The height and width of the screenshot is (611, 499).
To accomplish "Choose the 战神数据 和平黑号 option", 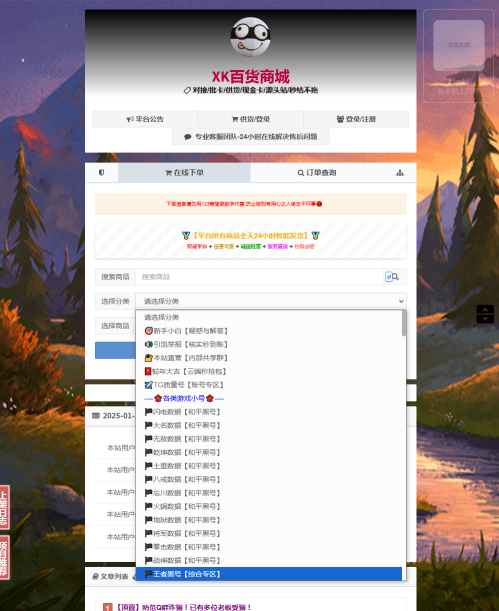I will point(269,560).
